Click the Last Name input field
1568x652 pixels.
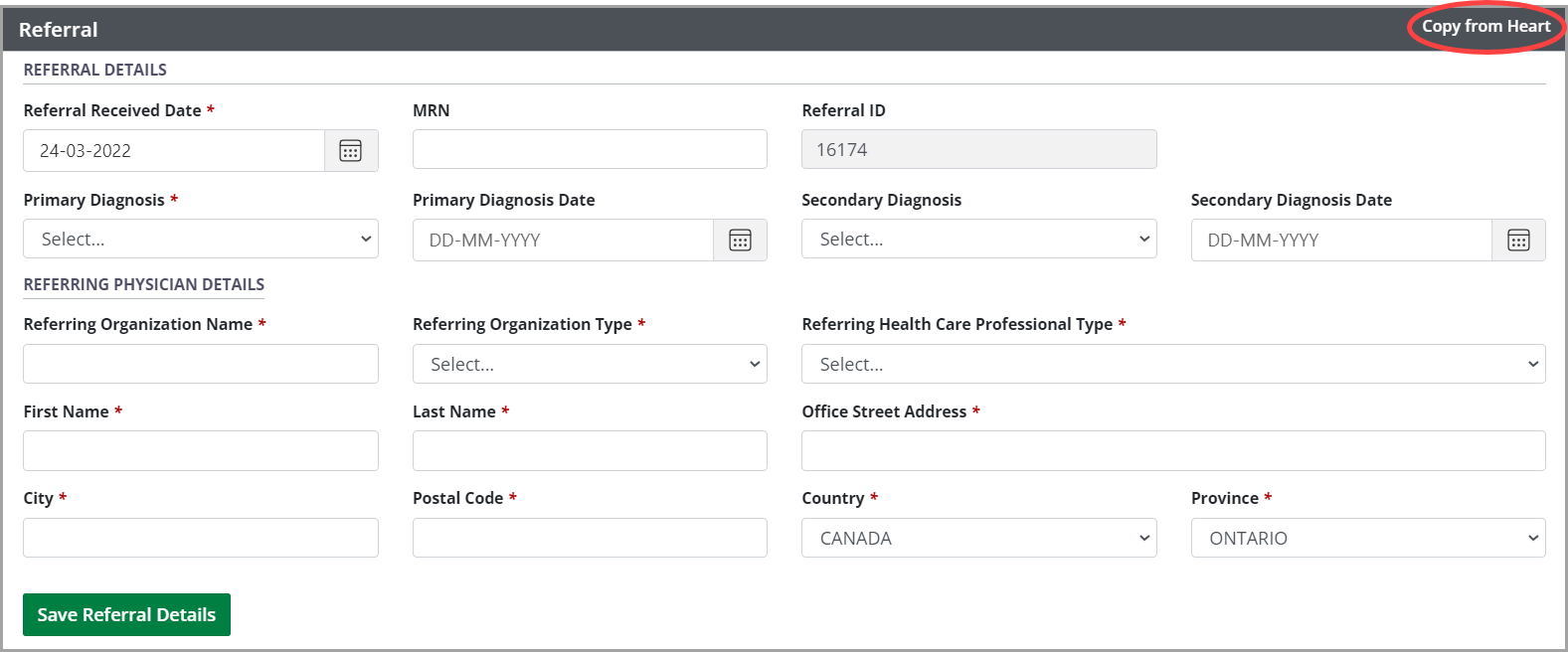(x=590, y=451)
